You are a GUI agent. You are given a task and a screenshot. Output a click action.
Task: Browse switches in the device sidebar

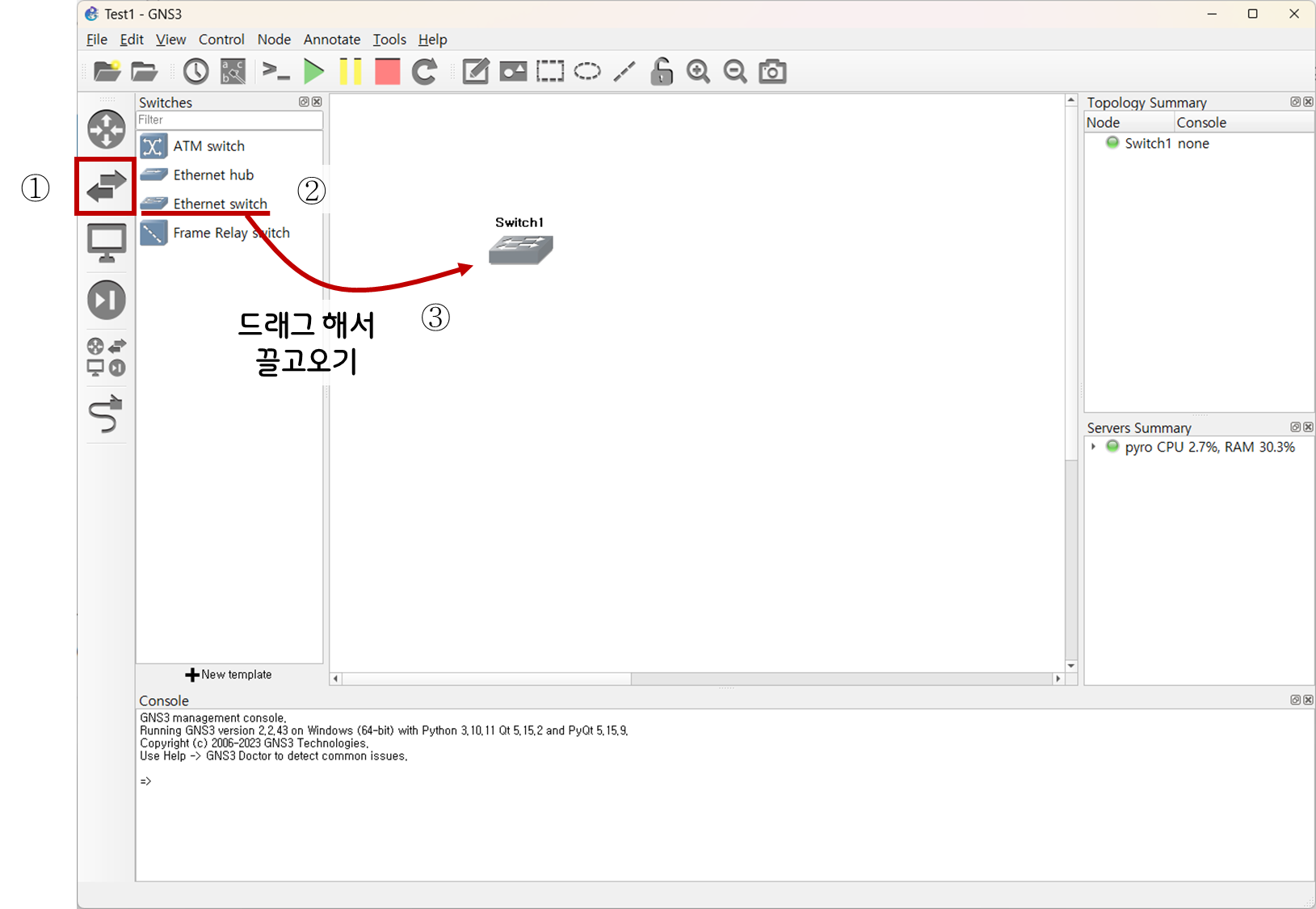pos(107,187)
